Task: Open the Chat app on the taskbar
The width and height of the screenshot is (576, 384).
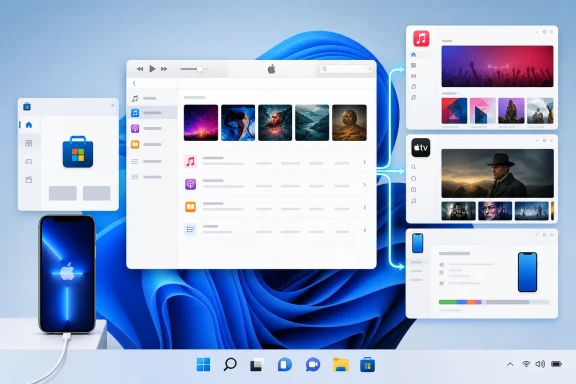Action: 313,365
